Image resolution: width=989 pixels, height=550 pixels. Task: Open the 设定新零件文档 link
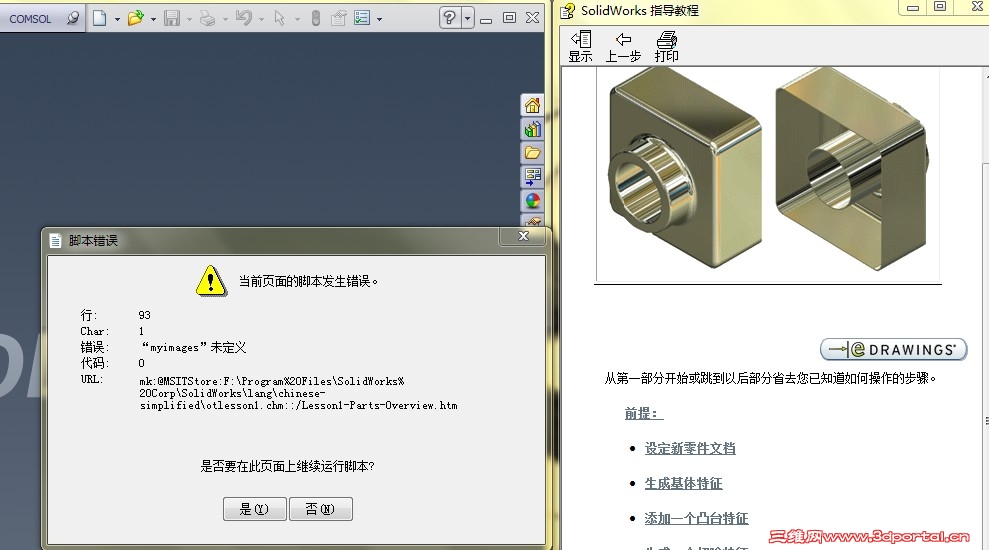coord(690,448)
